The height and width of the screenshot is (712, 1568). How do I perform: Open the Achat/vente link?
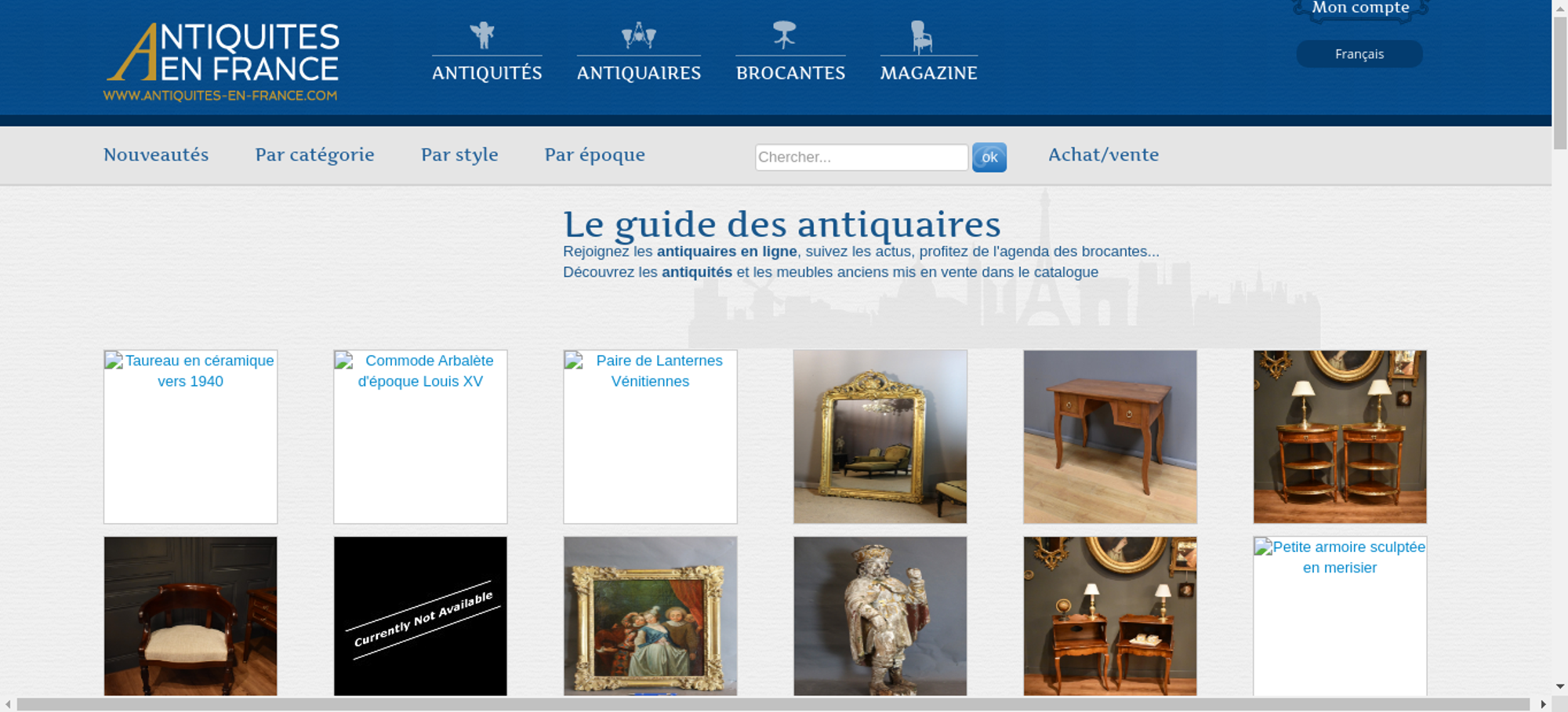(x=1103, y=155)
